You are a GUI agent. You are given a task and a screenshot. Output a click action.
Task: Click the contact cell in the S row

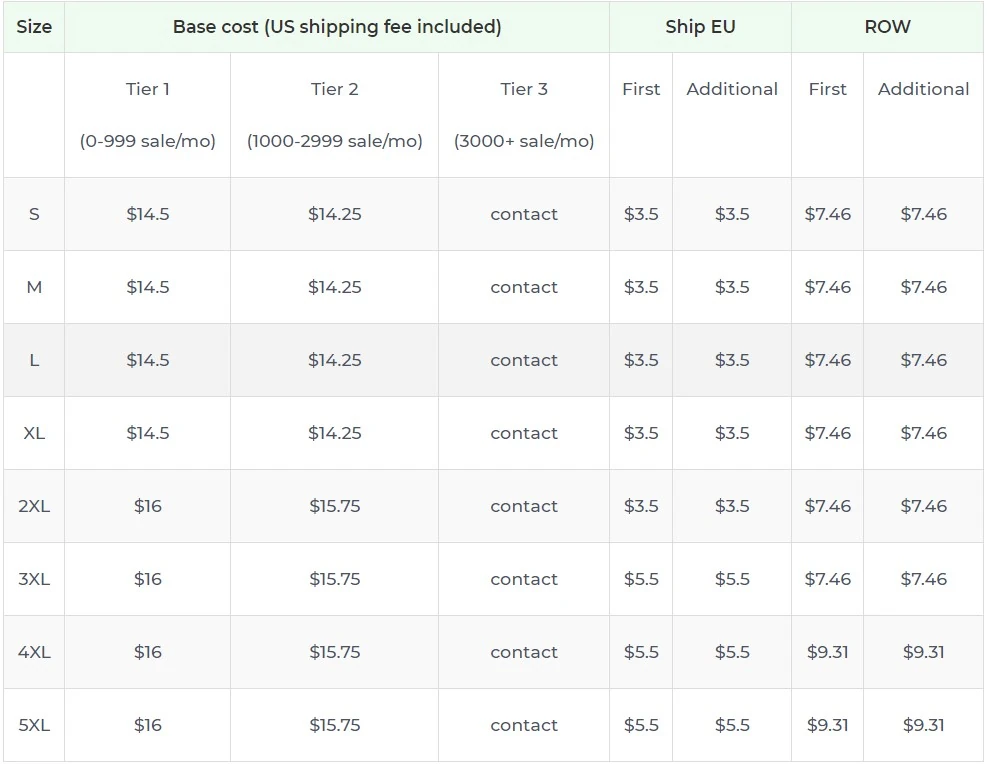524,214
